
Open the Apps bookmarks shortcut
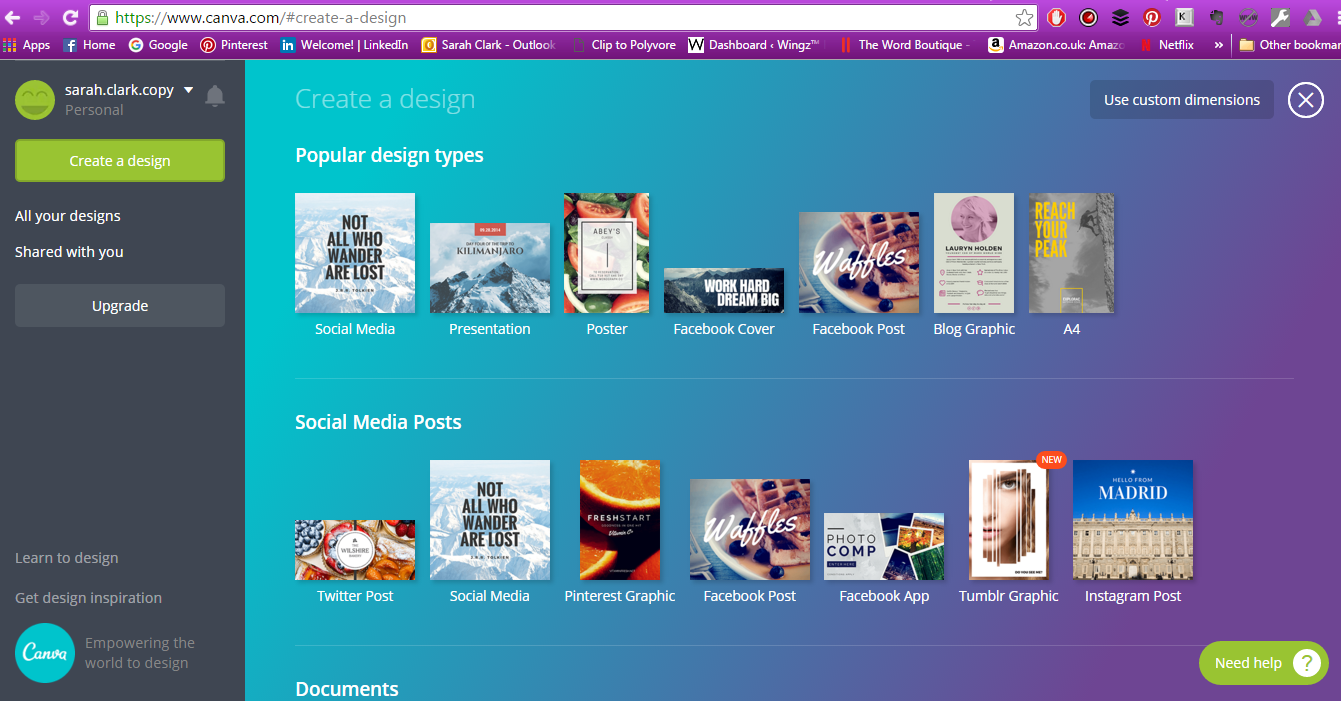pyautogui.click(x=27, y=45)
